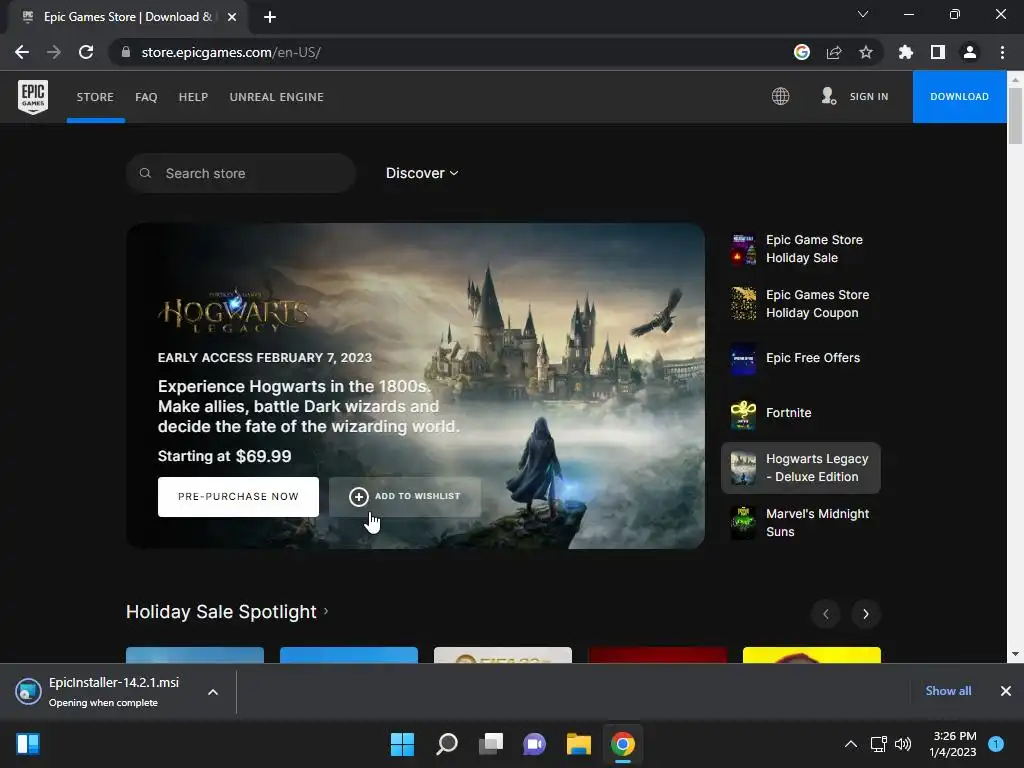
Task: Open the Chrome three-dot menu
Action: [1002, 52]
